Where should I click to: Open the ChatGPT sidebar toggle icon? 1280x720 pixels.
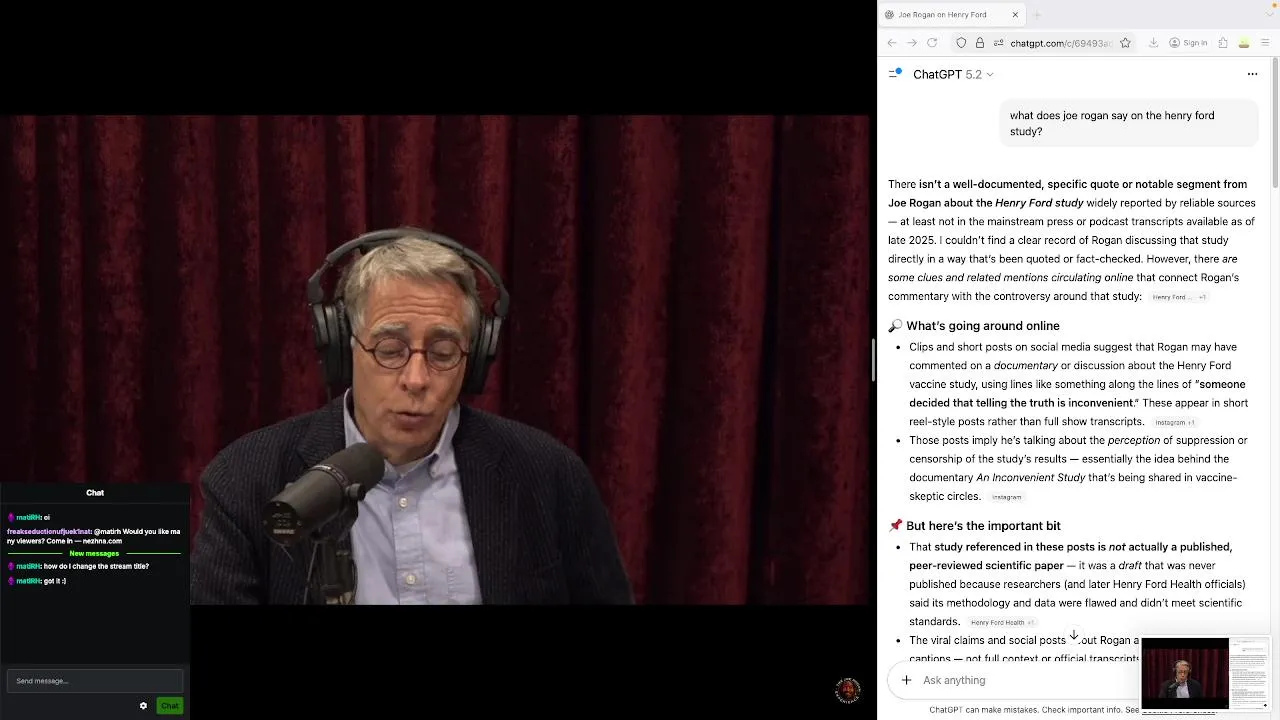coord(895,74)
